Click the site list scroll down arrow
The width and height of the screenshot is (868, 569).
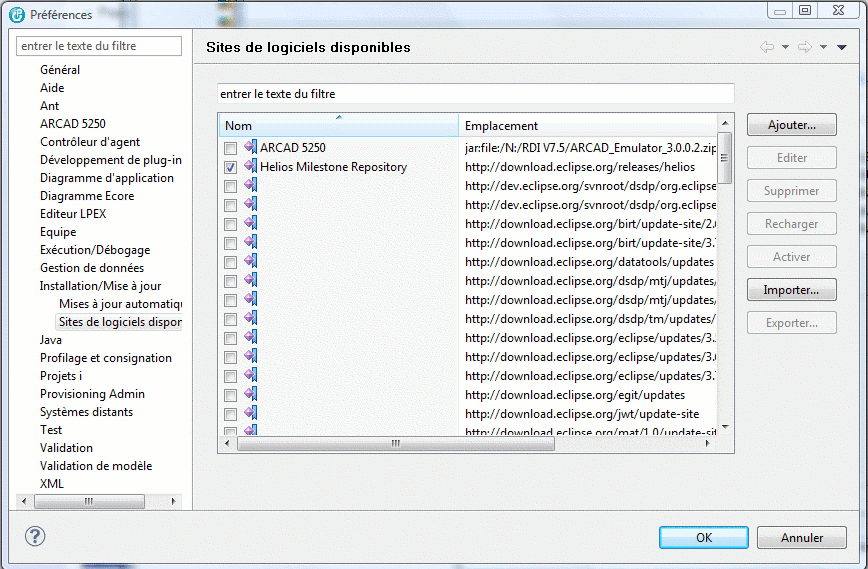tap(725, 427)
